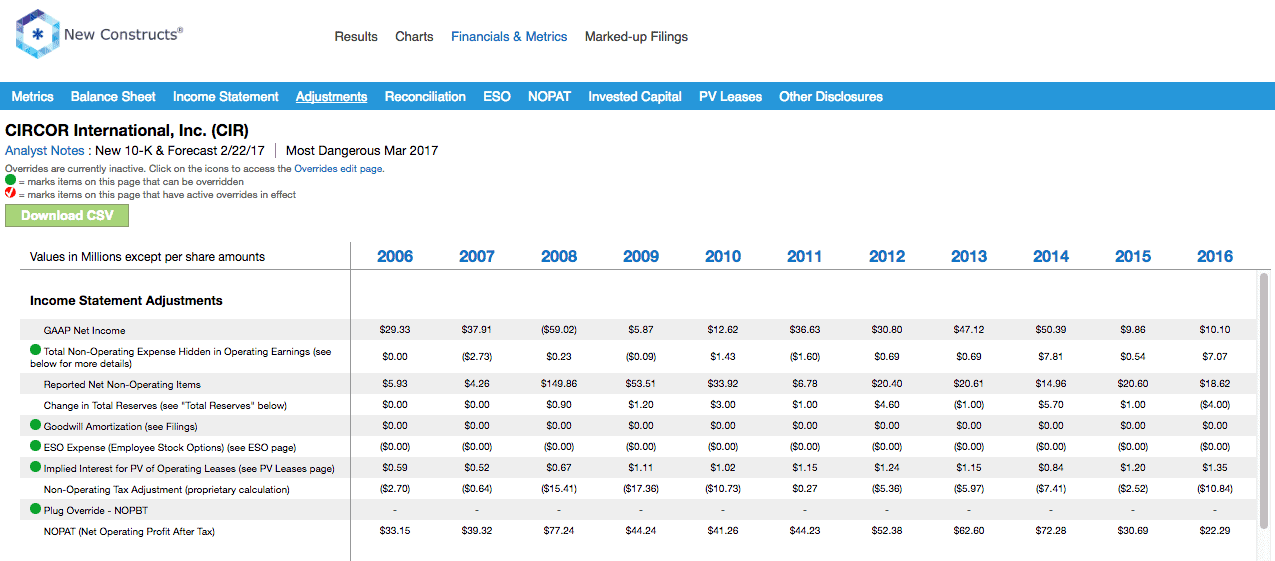Click the Change in Total Reserves label
Viewport: 1275px width, 561px height.
(165, 405)
